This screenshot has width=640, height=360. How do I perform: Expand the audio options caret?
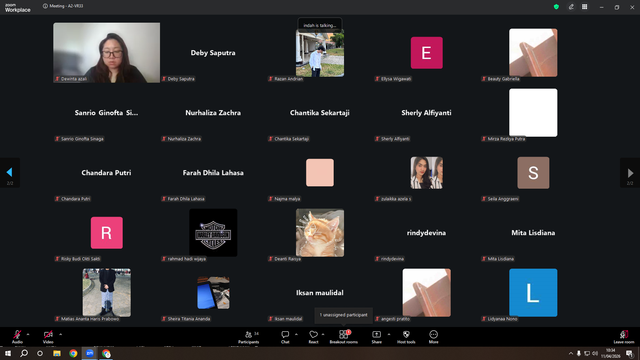28,334
